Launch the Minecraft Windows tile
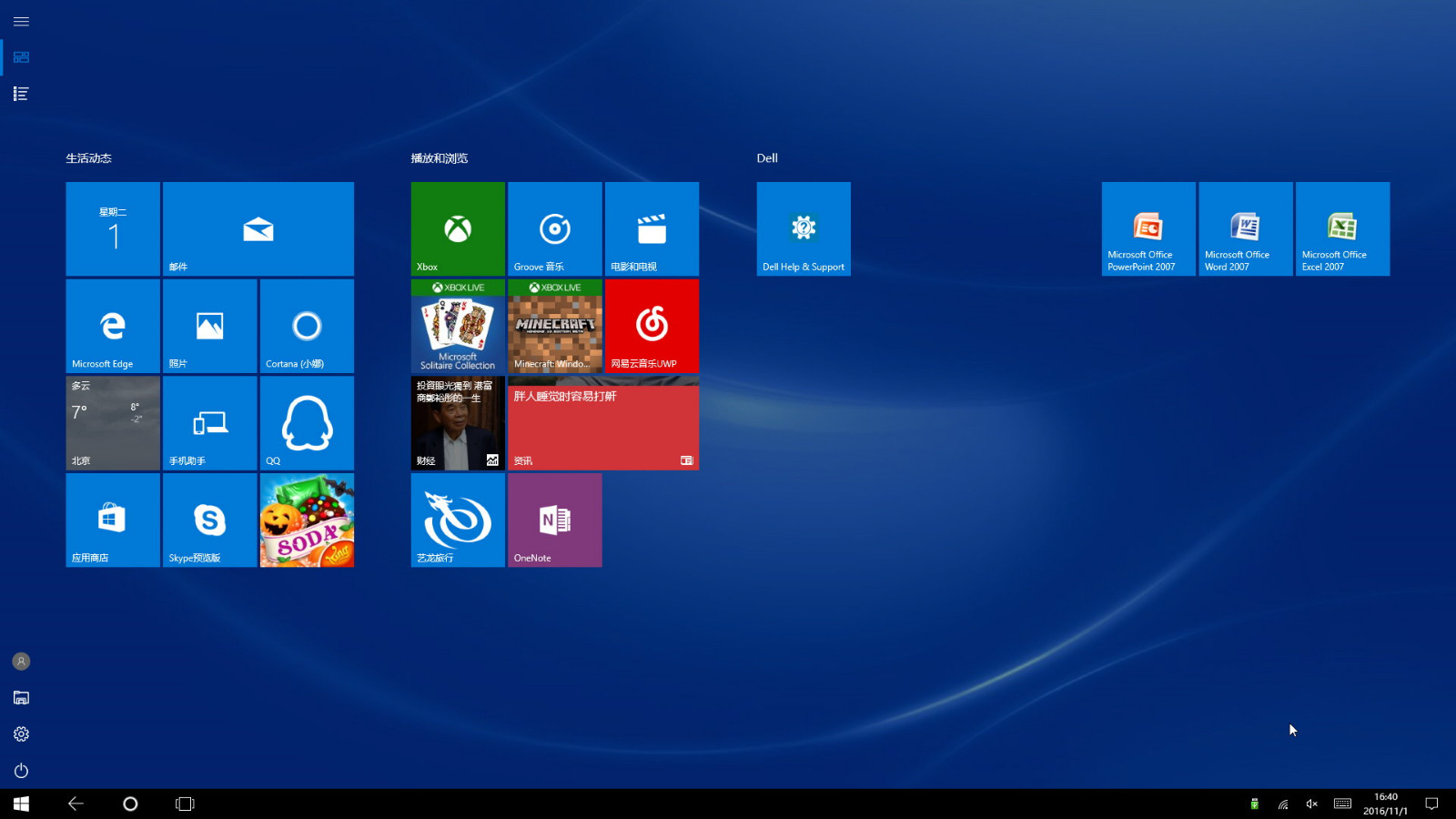This screenshot has width=1456, height=819. 555,326
